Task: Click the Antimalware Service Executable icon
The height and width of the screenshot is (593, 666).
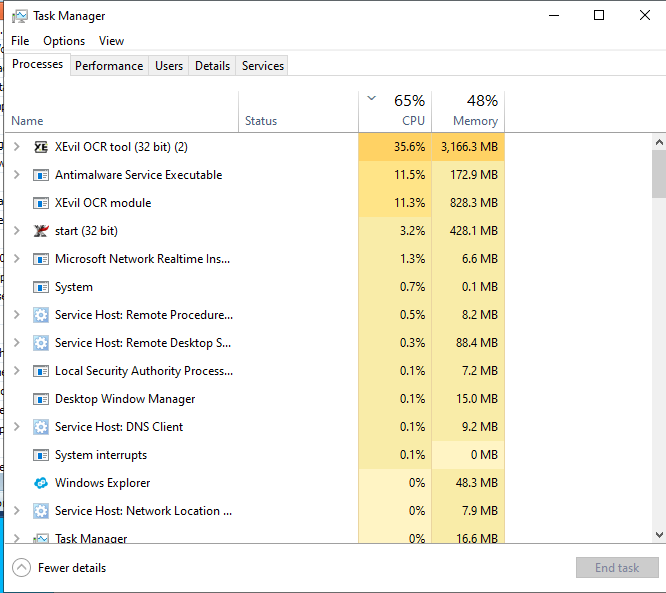Action: 41,175
